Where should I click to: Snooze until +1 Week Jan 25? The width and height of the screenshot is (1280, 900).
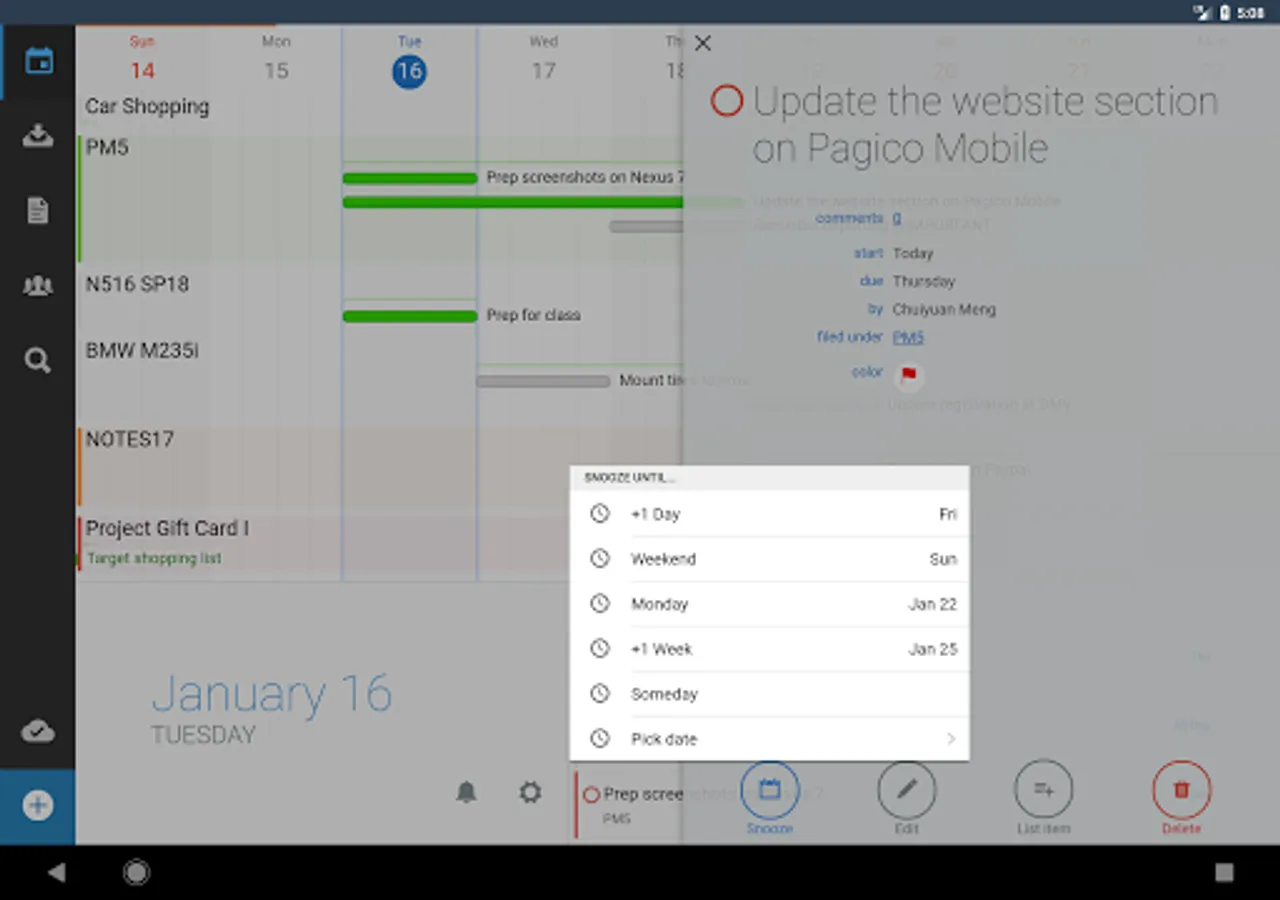coord(769,649)
